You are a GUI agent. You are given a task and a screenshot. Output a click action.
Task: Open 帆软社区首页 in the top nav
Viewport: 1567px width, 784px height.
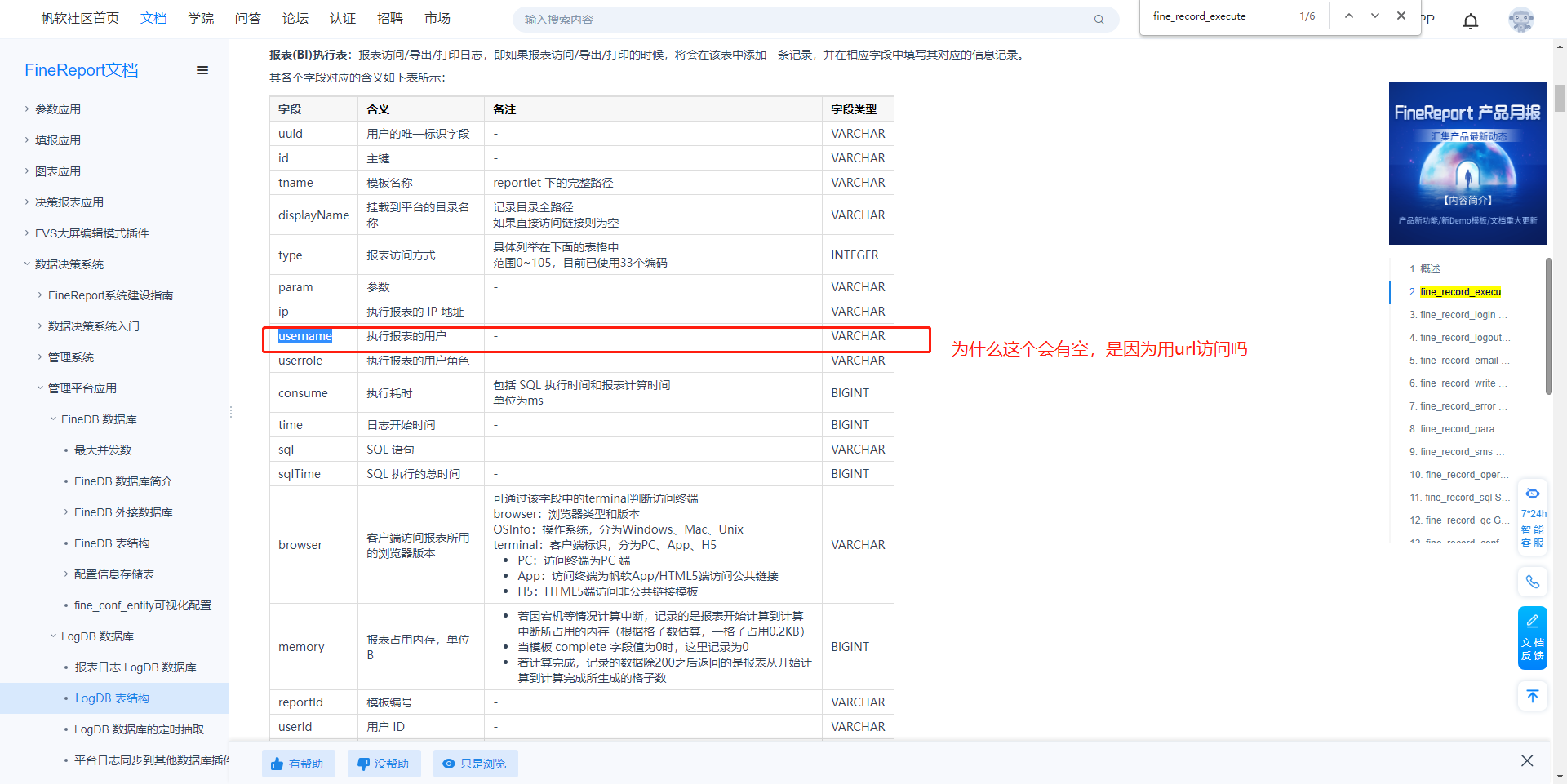[x=80, y=18]
